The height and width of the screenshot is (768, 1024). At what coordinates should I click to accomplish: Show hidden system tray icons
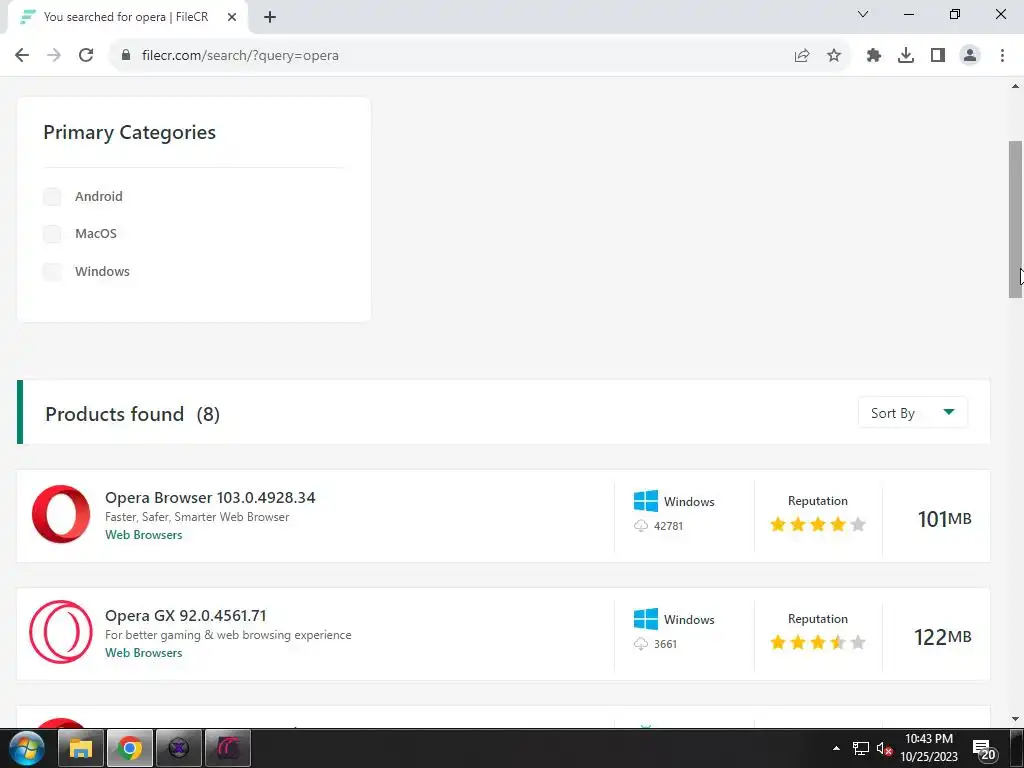pyautogui.click(x=836, y=748)
